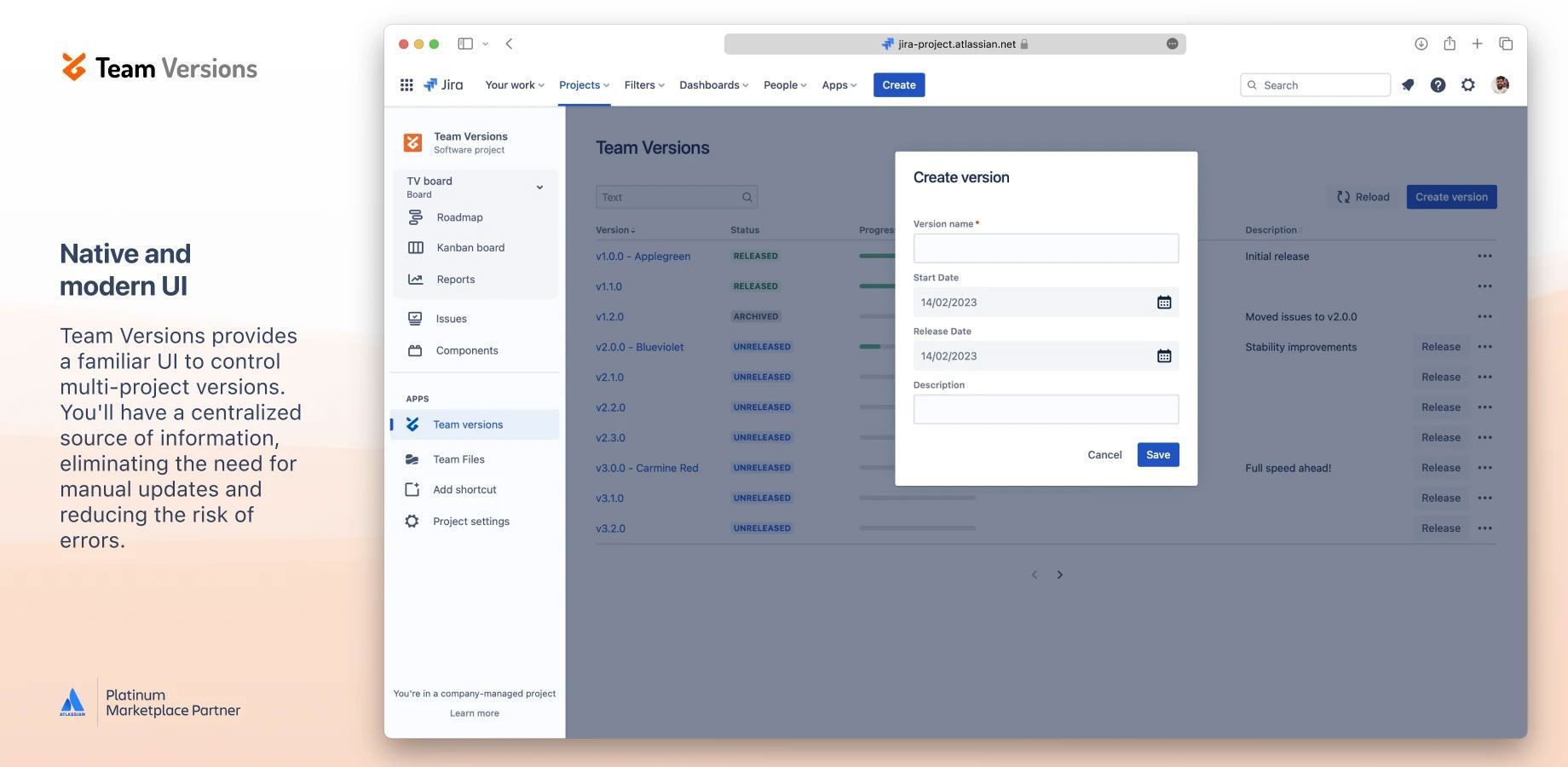The width and height of the screenshot is (1568, 767).
Task: Open more actions for v1.0.0 - Applegreen
Action: (x=1484, y=256)
